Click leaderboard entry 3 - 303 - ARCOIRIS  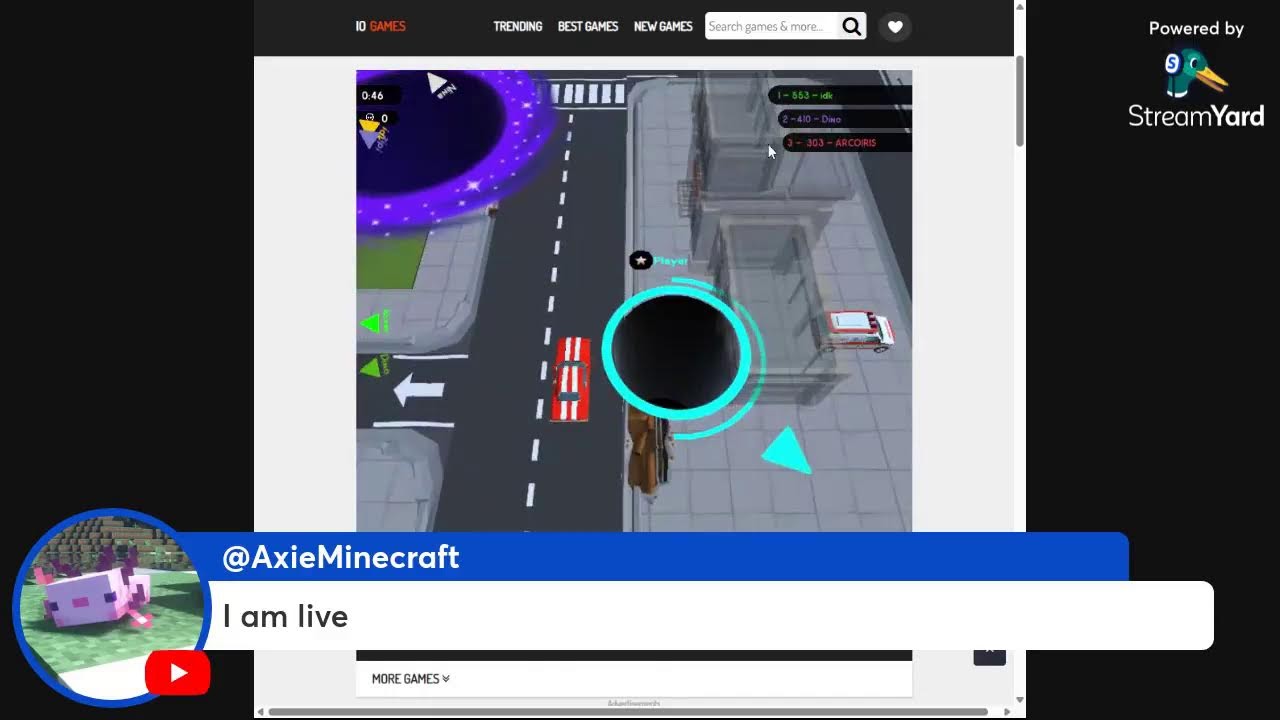[848, 143]
